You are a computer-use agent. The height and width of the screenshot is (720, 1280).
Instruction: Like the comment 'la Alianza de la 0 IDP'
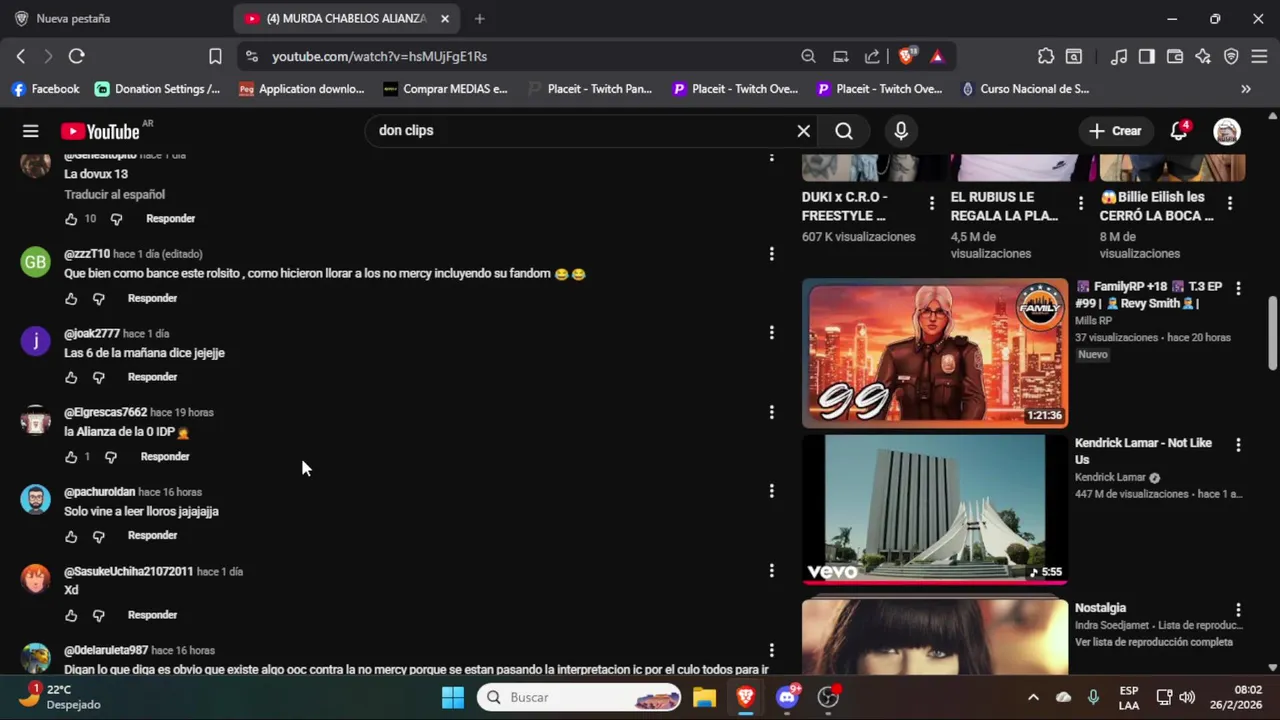tap(71, 457)
